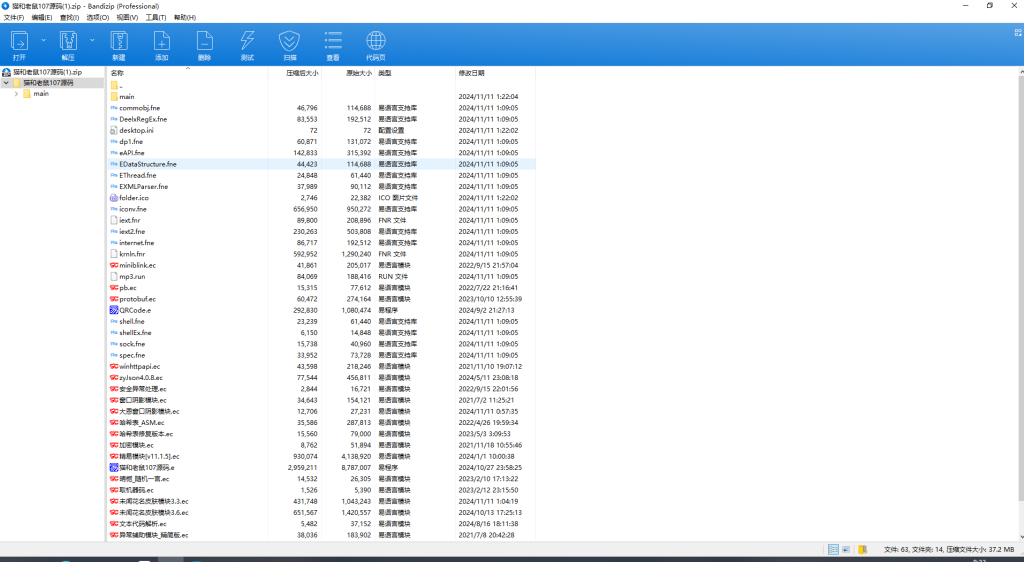This screenshot has height=562, width=1024.
Task: Select 未闻花名皮肤模块3.3.ec file
Action: coord(153,501)
